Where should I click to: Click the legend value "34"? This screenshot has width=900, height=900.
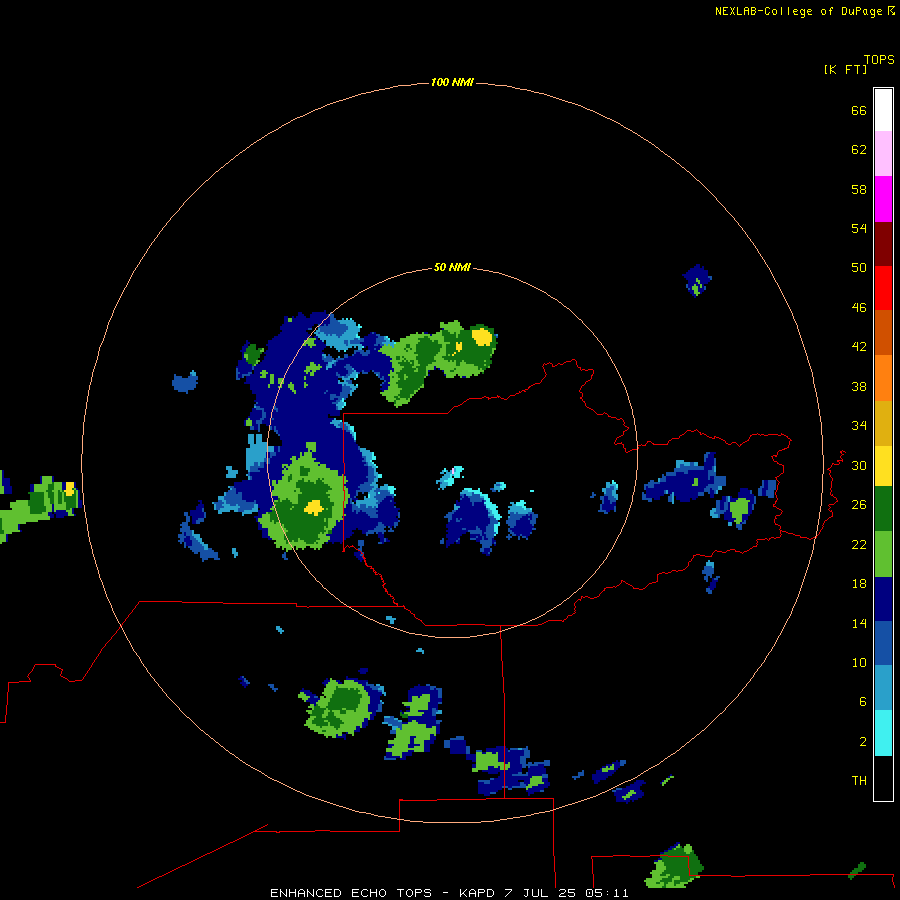click(859, 426)
